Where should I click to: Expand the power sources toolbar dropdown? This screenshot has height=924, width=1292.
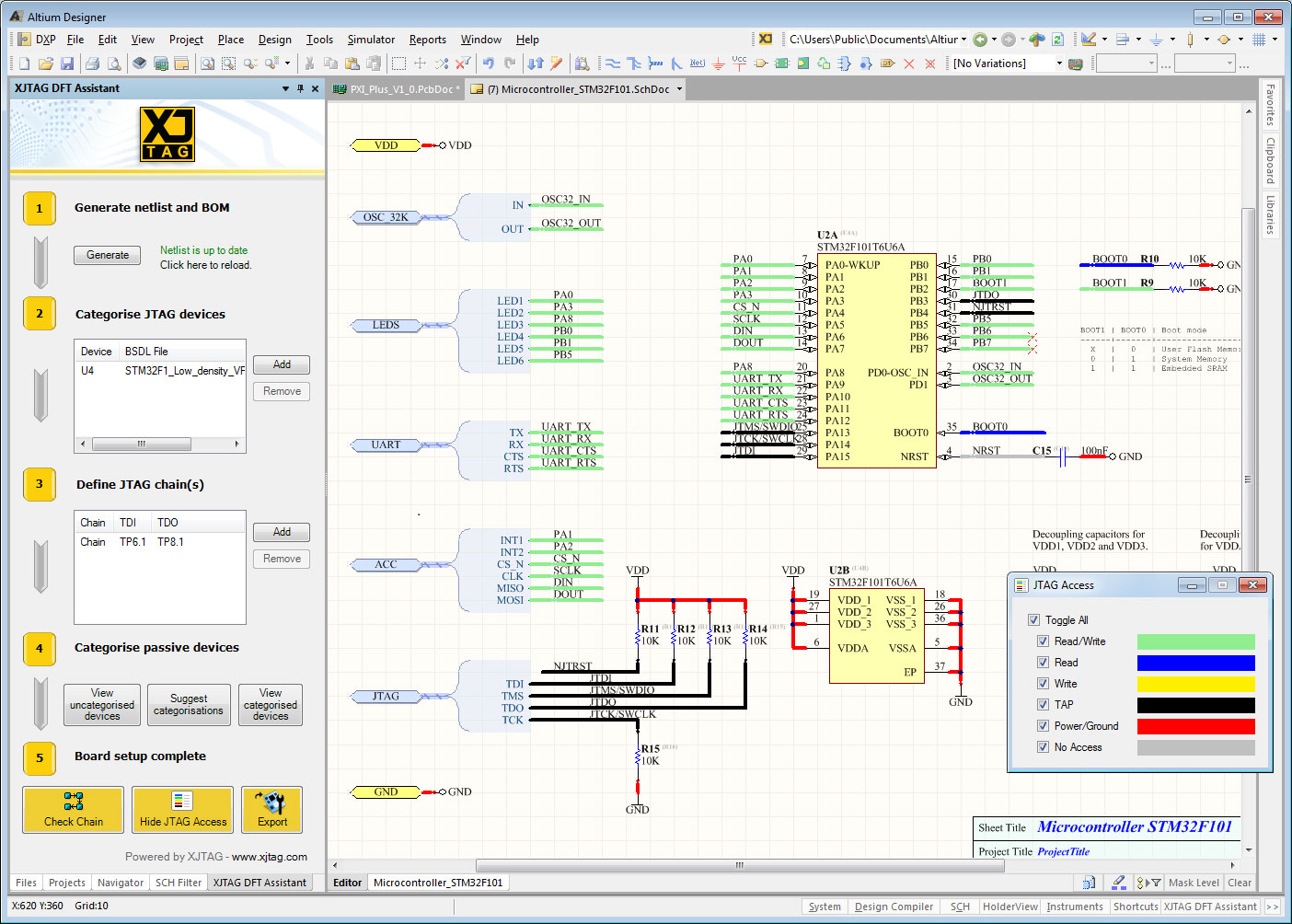(x=1172, y=40)
